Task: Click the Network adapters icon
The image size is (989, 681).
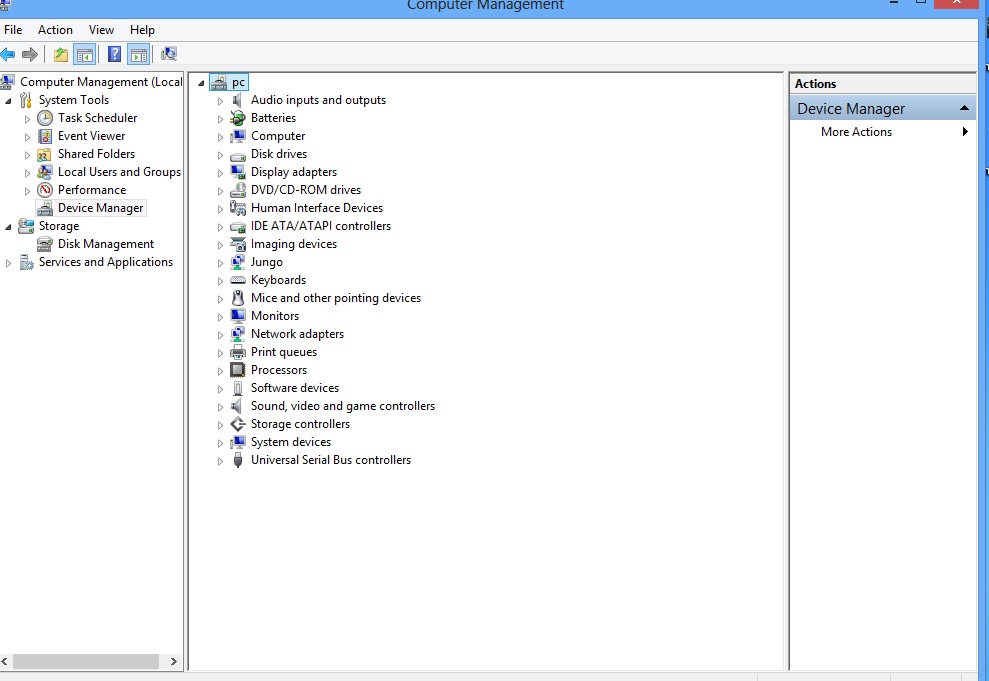Action: tap(238, 334)
